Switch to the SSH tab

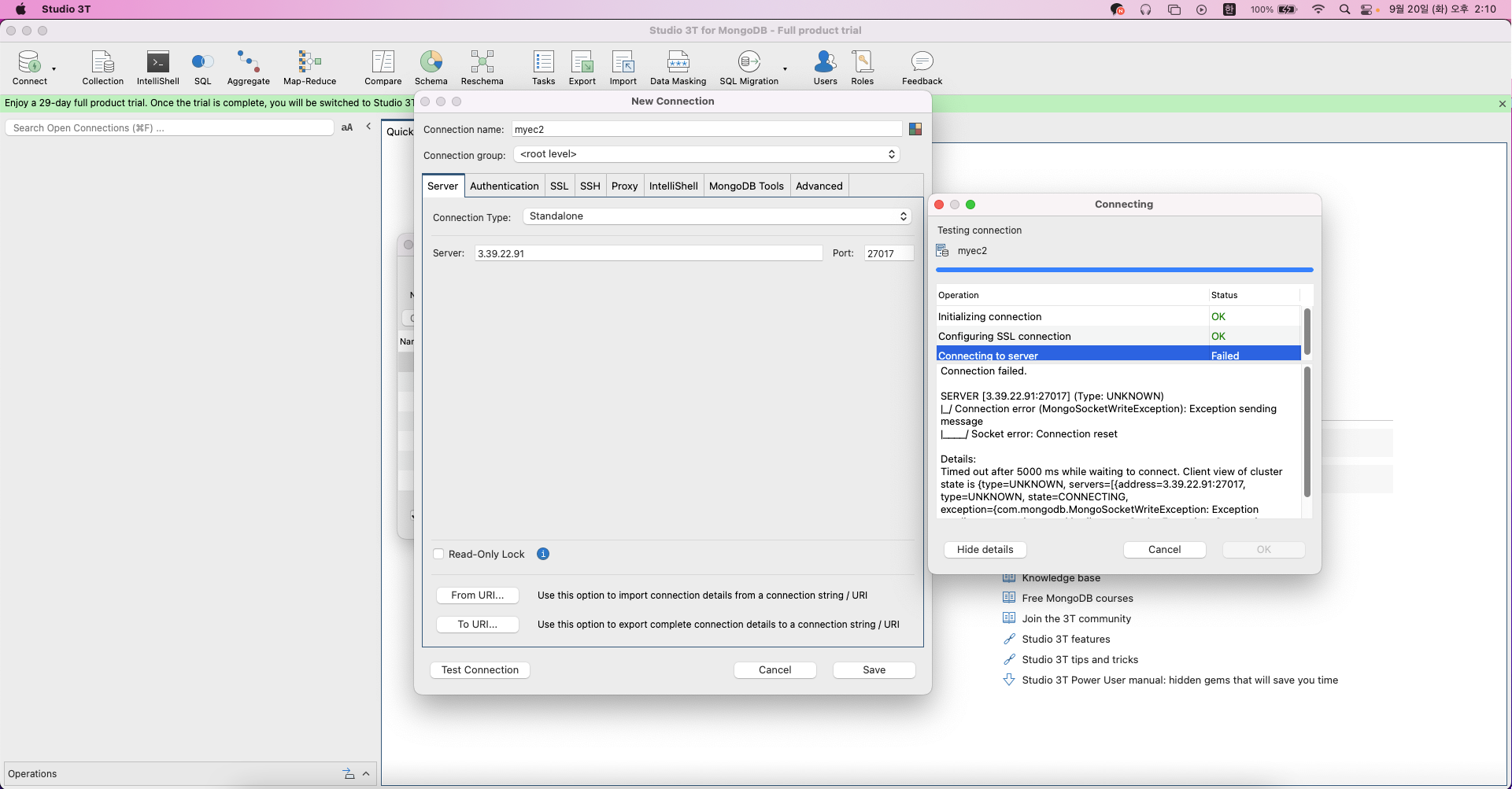click(x=590, y=186)
